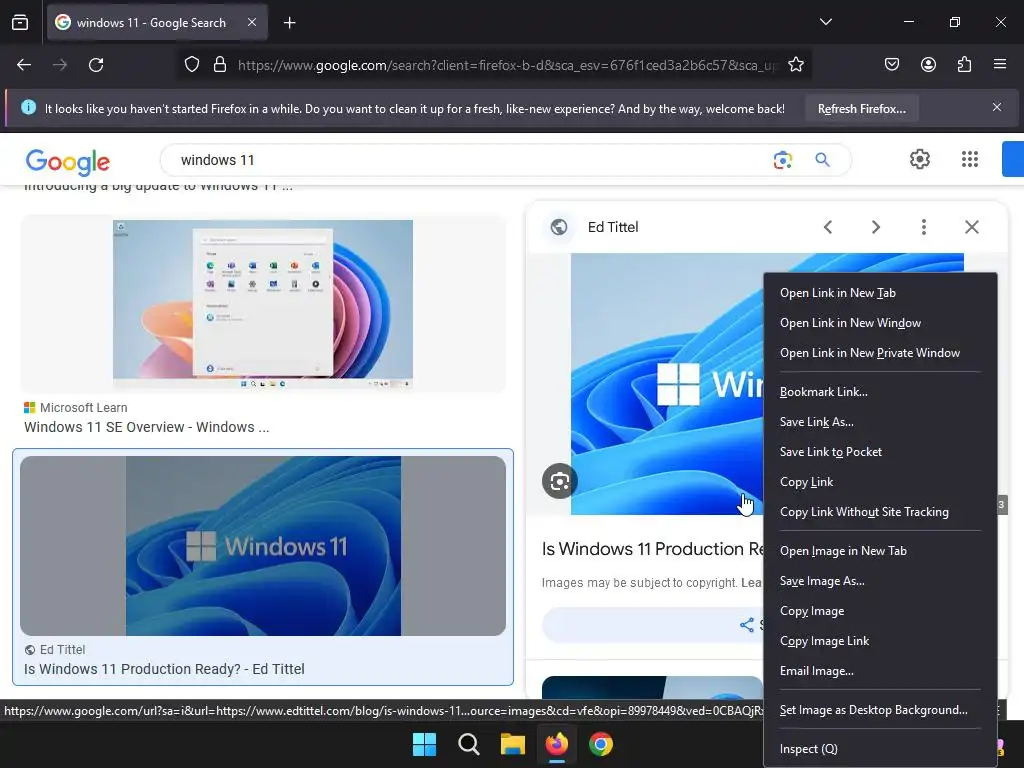Choose Save Image As

880,581
